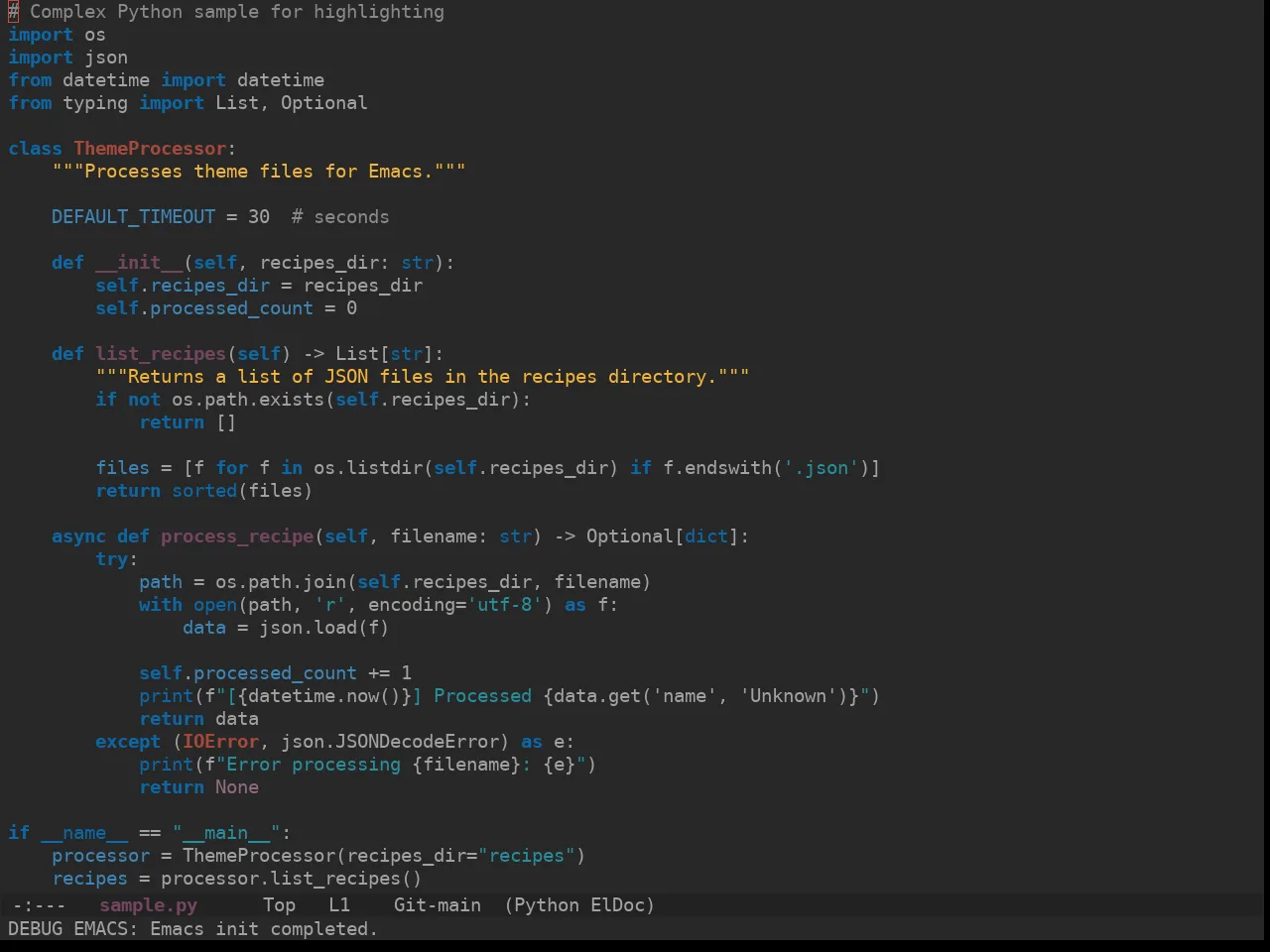Click the Python major mode name

click(547, 904)
